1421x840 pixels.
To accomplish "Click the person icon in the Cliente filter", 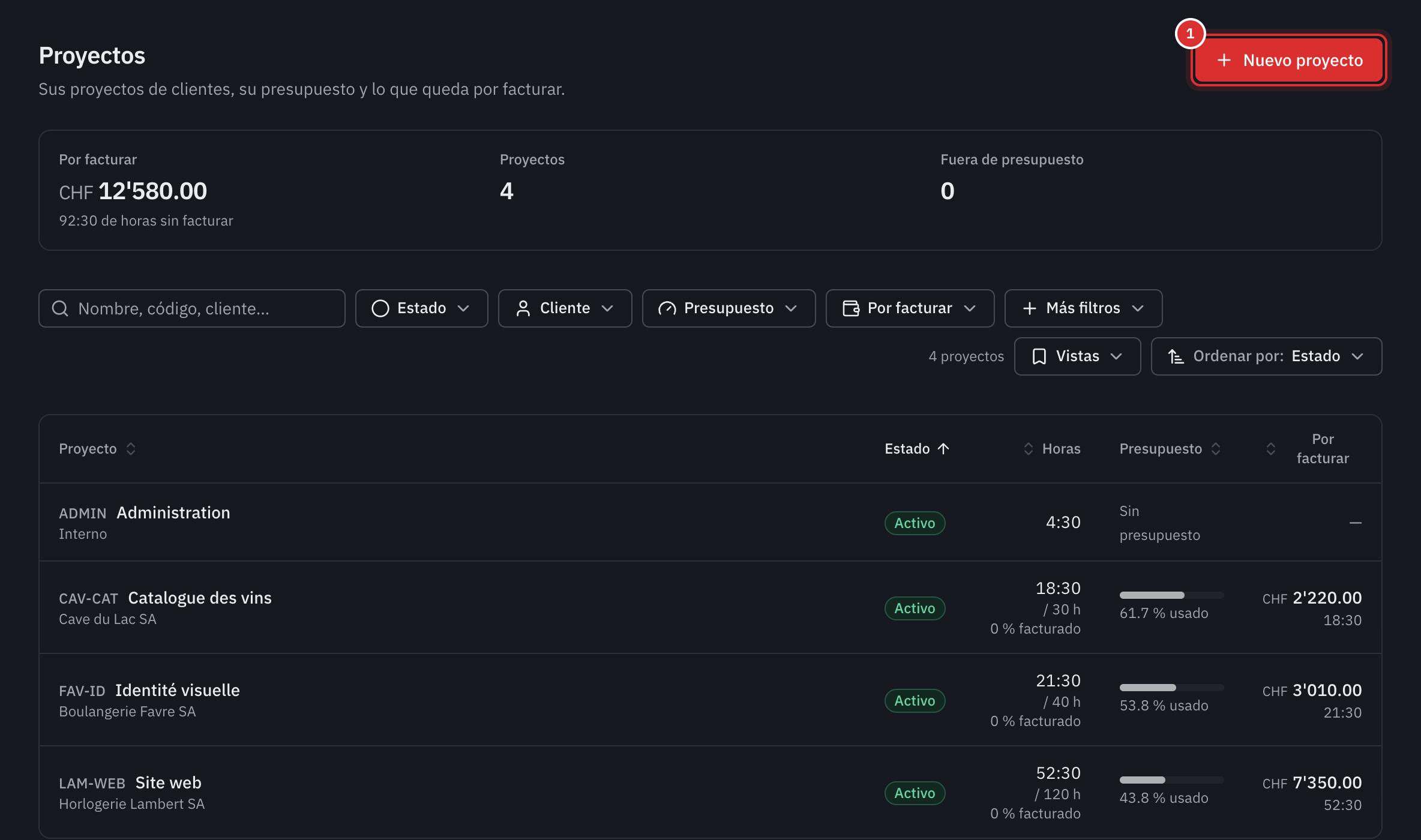I will [523, 308].
